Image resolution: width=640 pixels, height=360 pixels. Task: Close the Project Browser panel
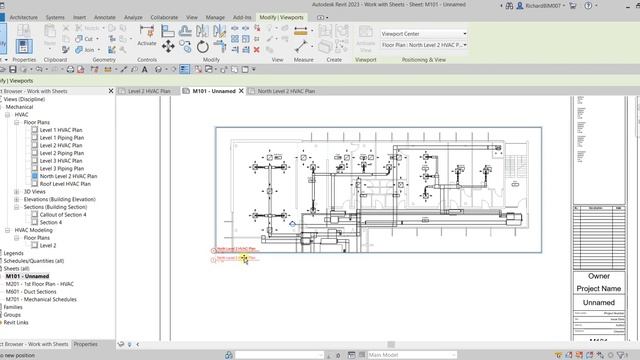(111, 91)
